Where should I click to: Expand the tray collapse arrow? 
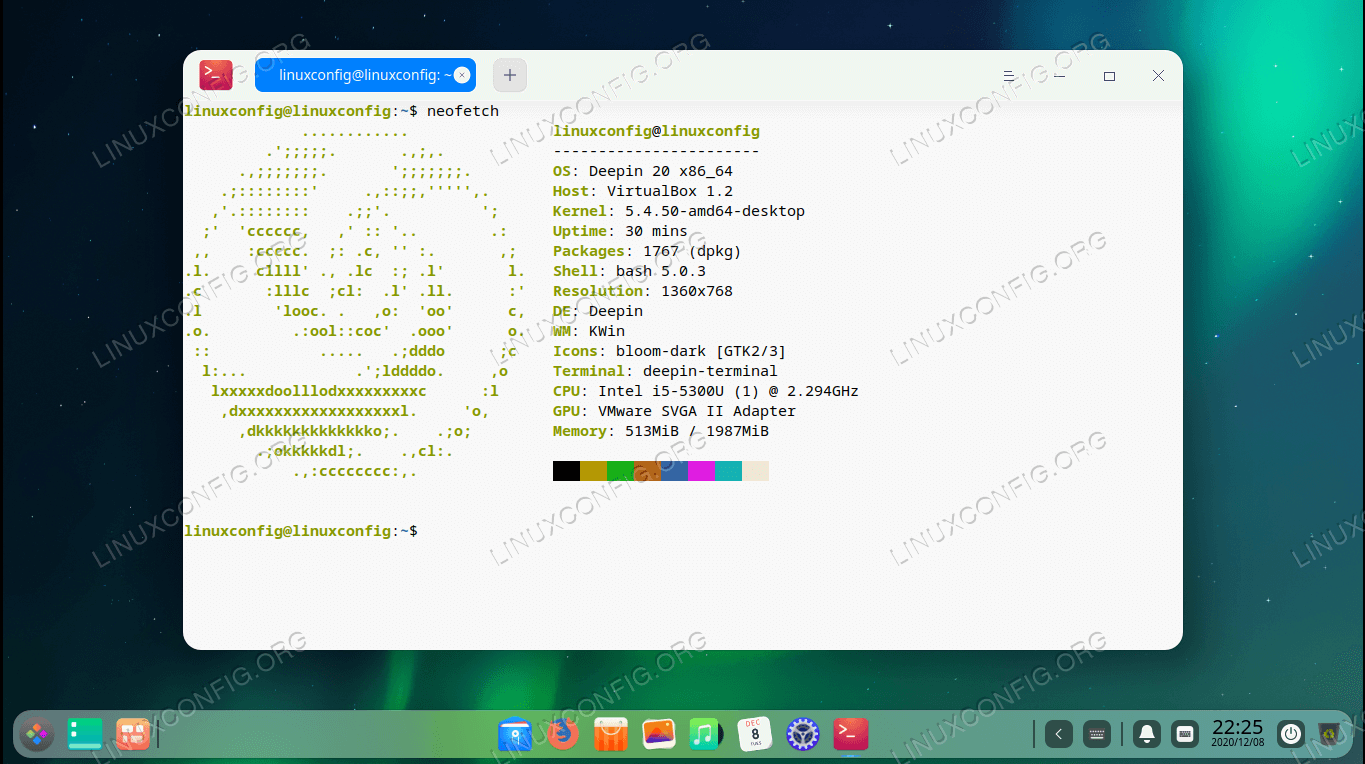1059,735
